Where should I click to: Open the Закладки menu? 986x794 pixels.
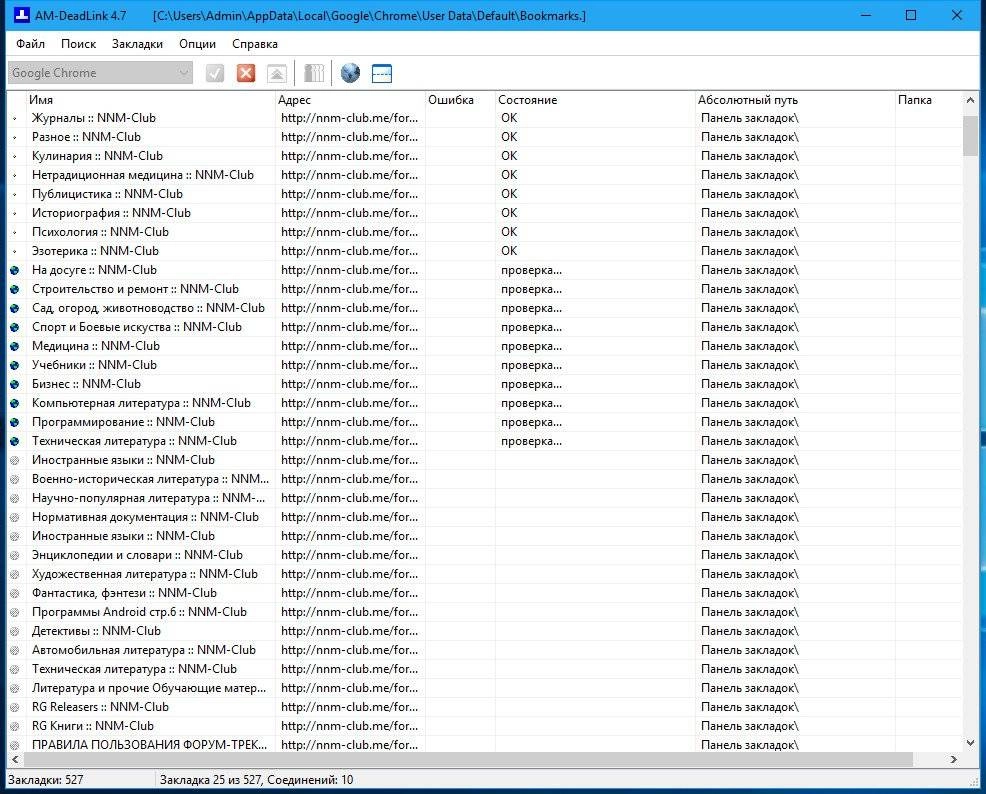pos(137,44)
